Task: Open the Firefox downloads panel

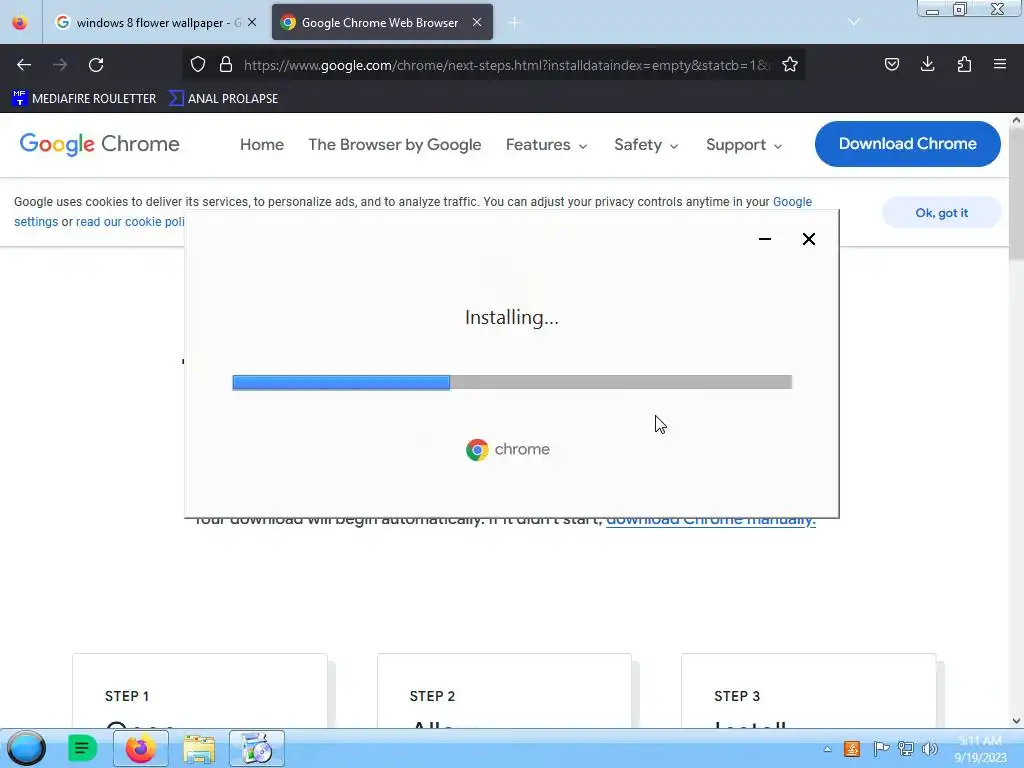Action: [x=927, y=64]
